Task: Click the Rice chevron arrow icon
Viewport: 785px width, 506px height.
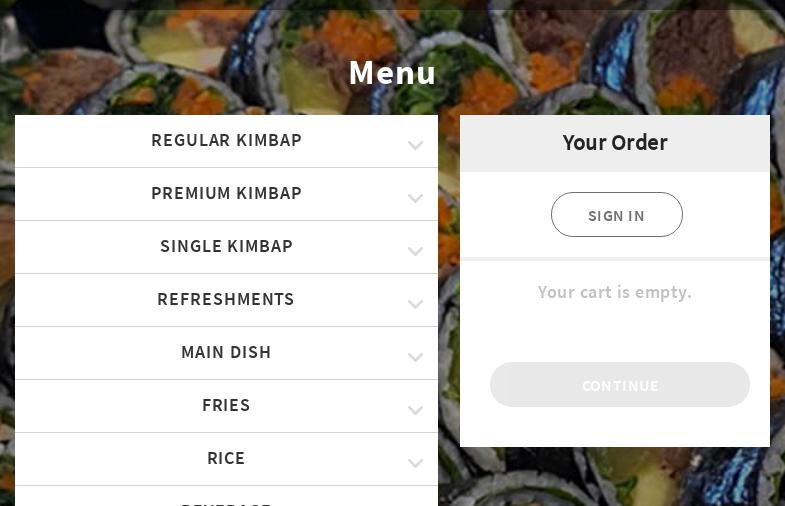Action: tap(416, 463)
